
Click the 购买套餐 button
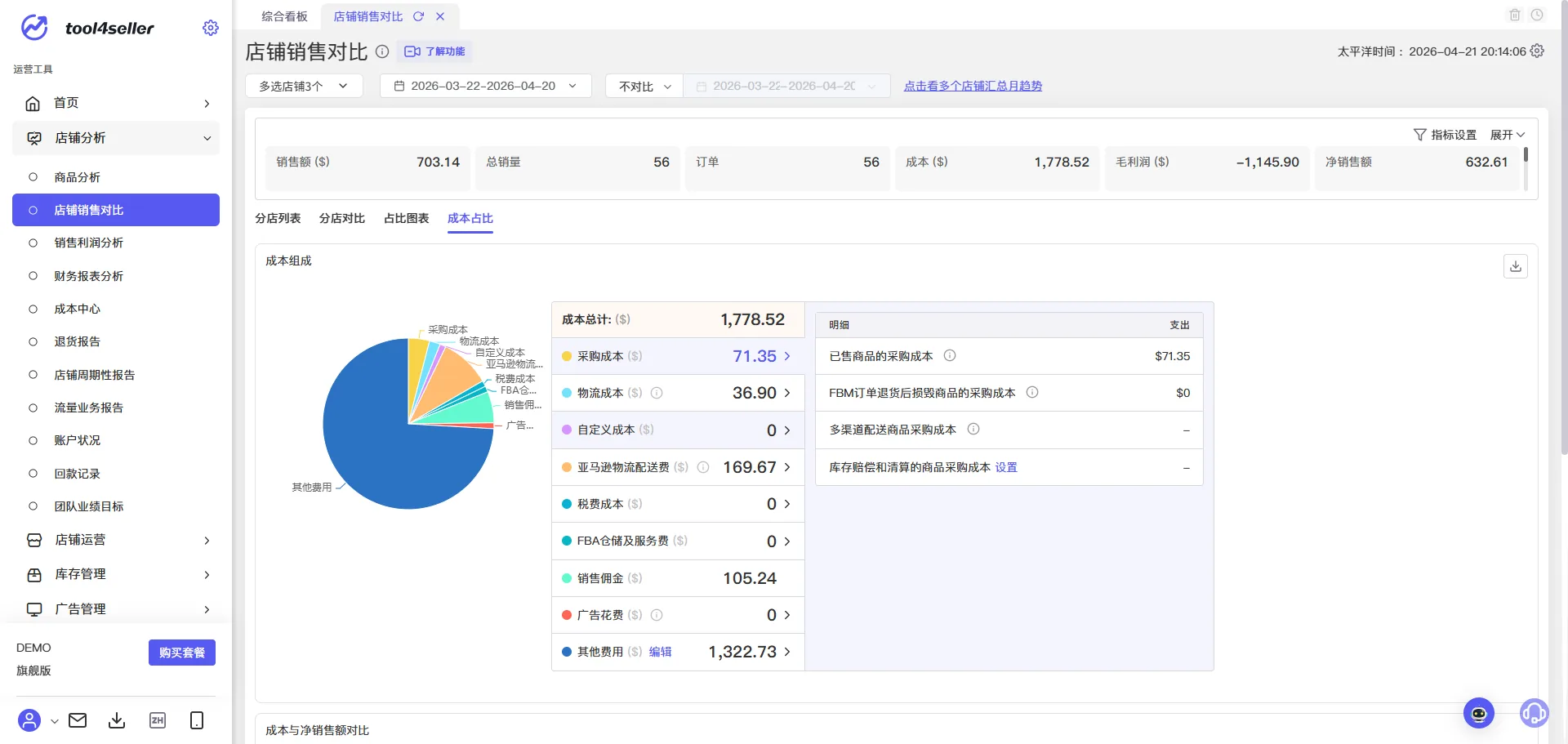point(181,653)
